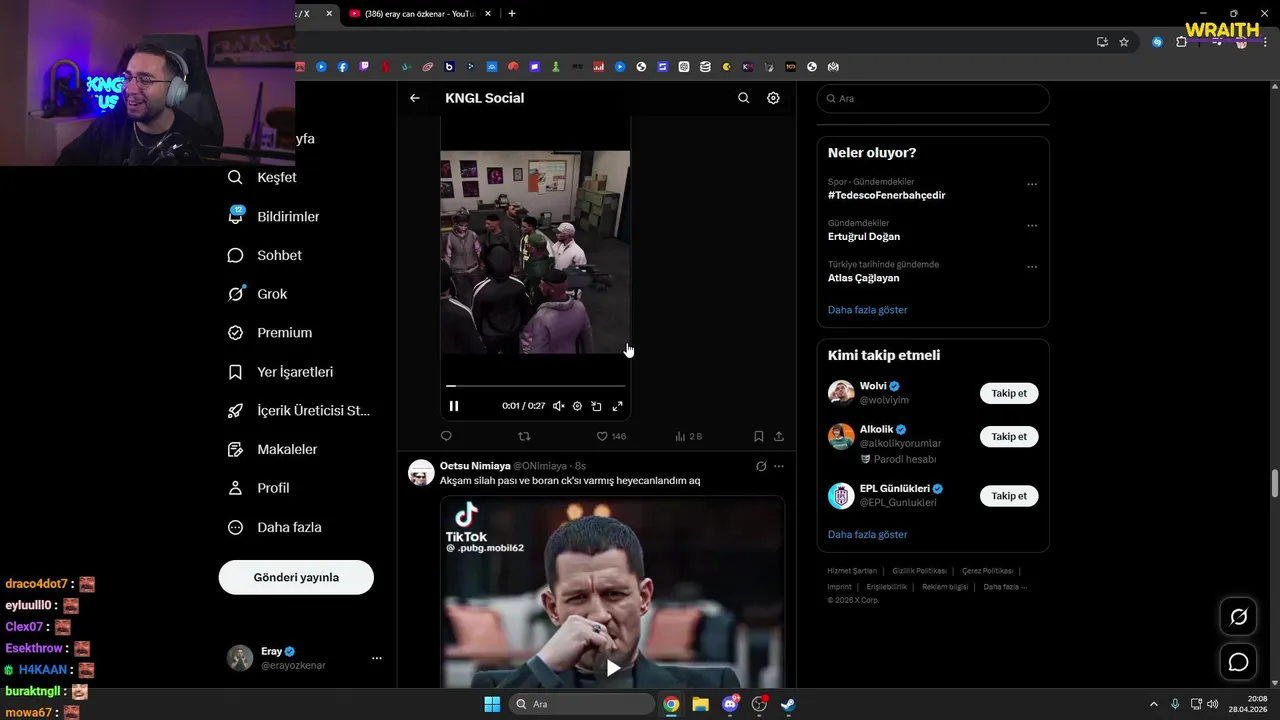View post analytics showing 2 B
This screenshot has width=1280, height=720.
pyautogui.click(x=688, y=436)
